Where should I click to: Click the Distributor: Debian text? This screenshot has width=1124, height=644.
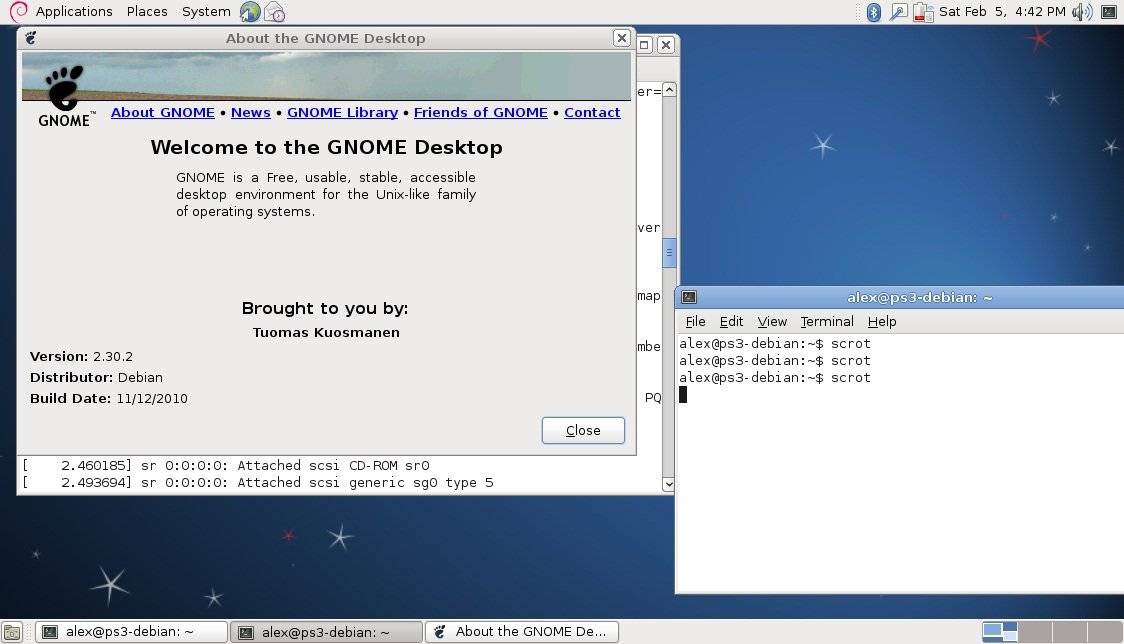(x=96, y=377)
